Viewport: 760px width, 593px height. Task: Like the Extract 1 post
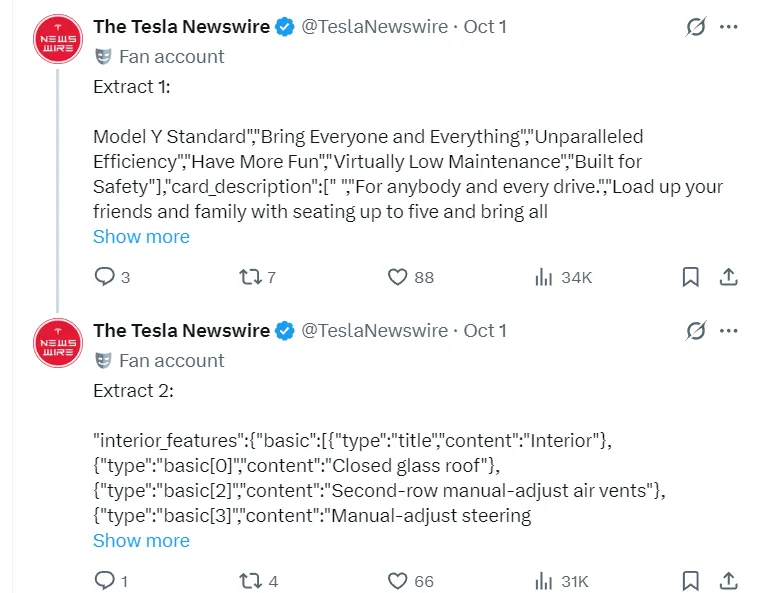point(398,277)
